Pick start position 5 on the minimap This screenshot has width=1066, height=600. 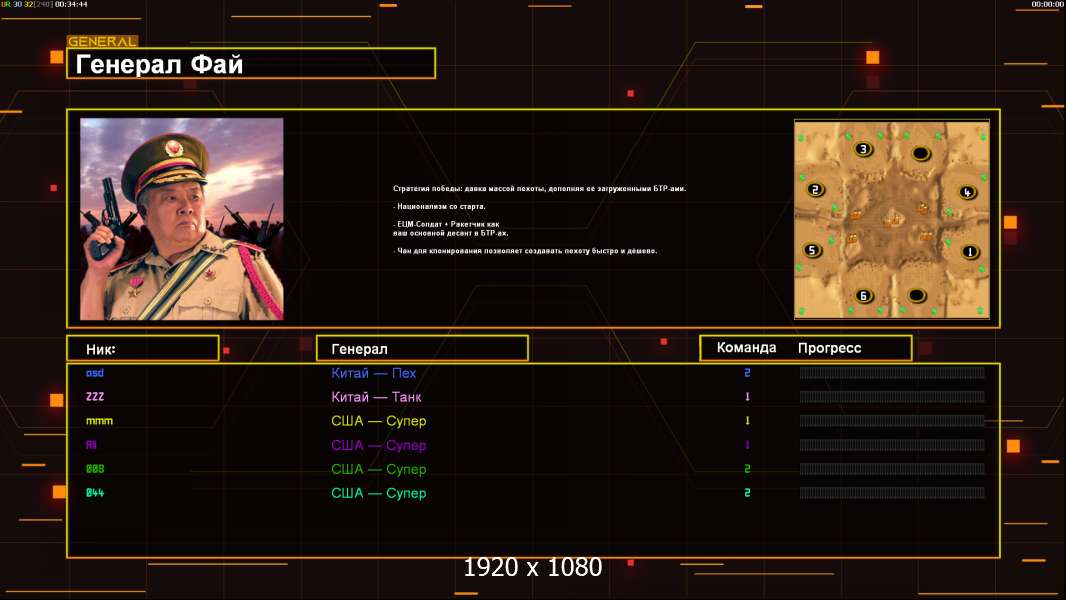pyautogui.click(x=812, y=250)
